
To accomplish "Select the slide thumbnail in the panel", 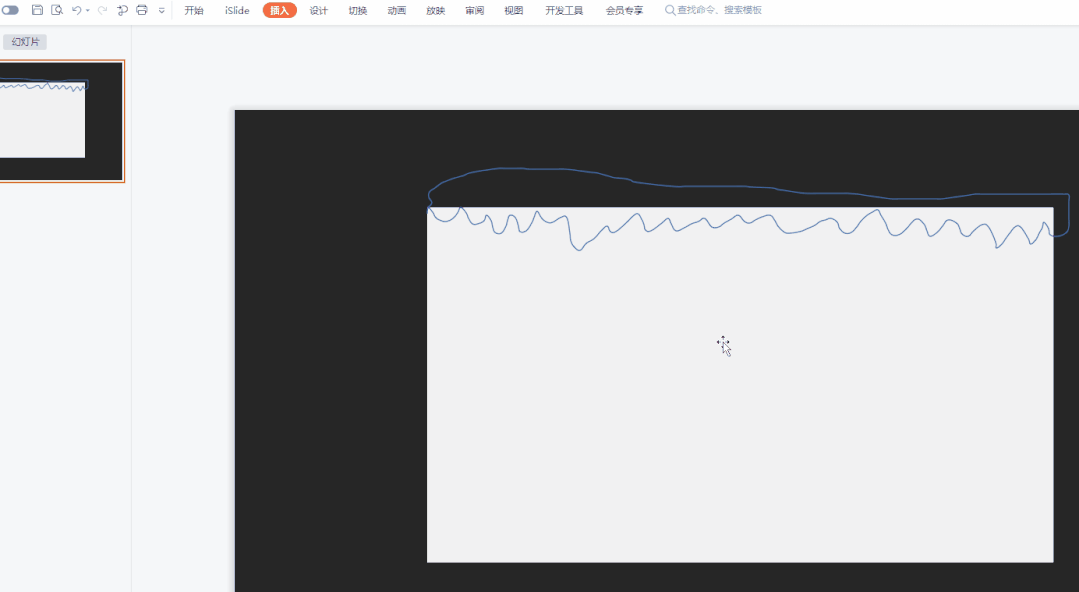I will click(x=61, y=121).
